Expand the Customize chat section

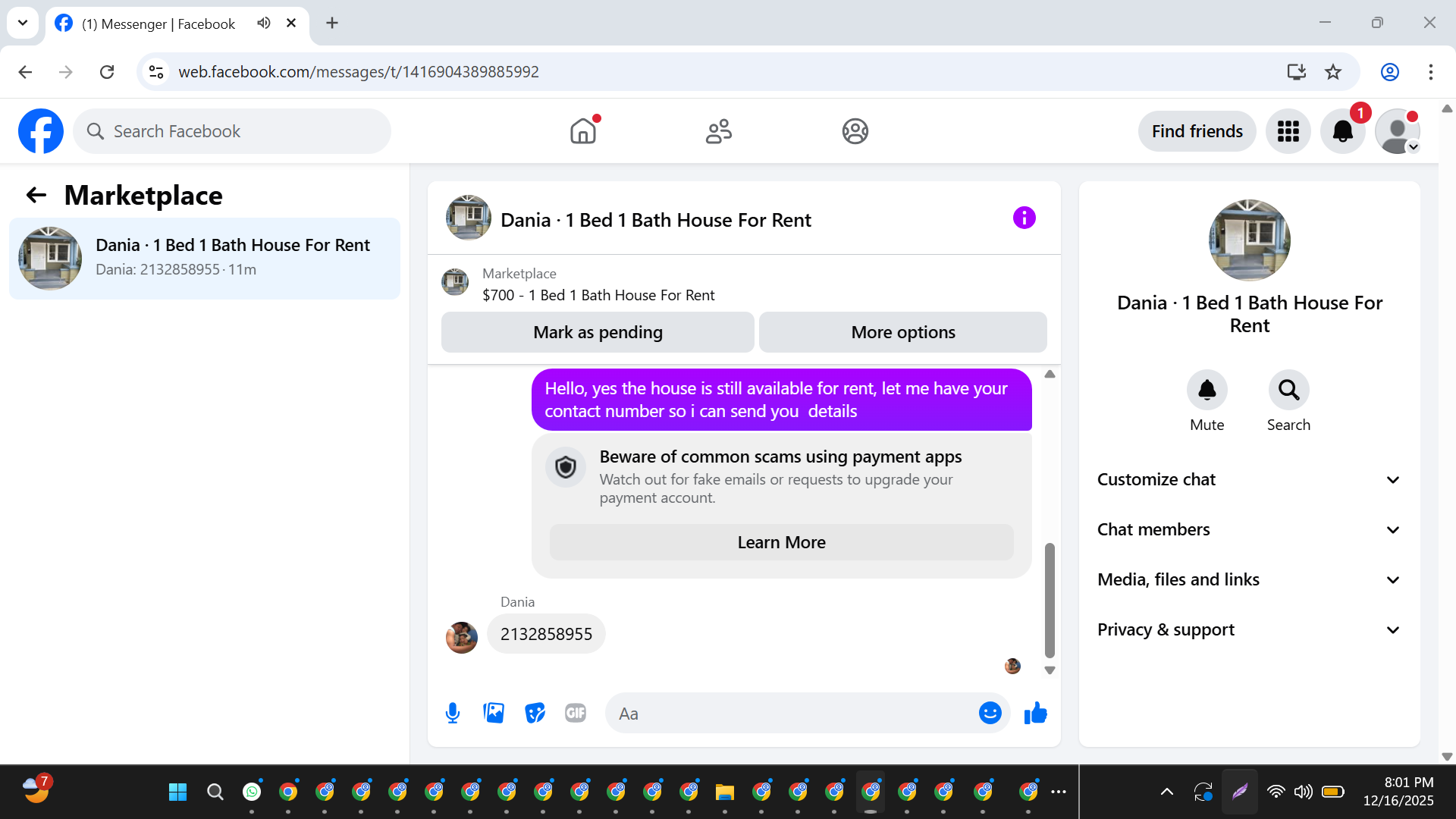click(x=1249, y=480)
